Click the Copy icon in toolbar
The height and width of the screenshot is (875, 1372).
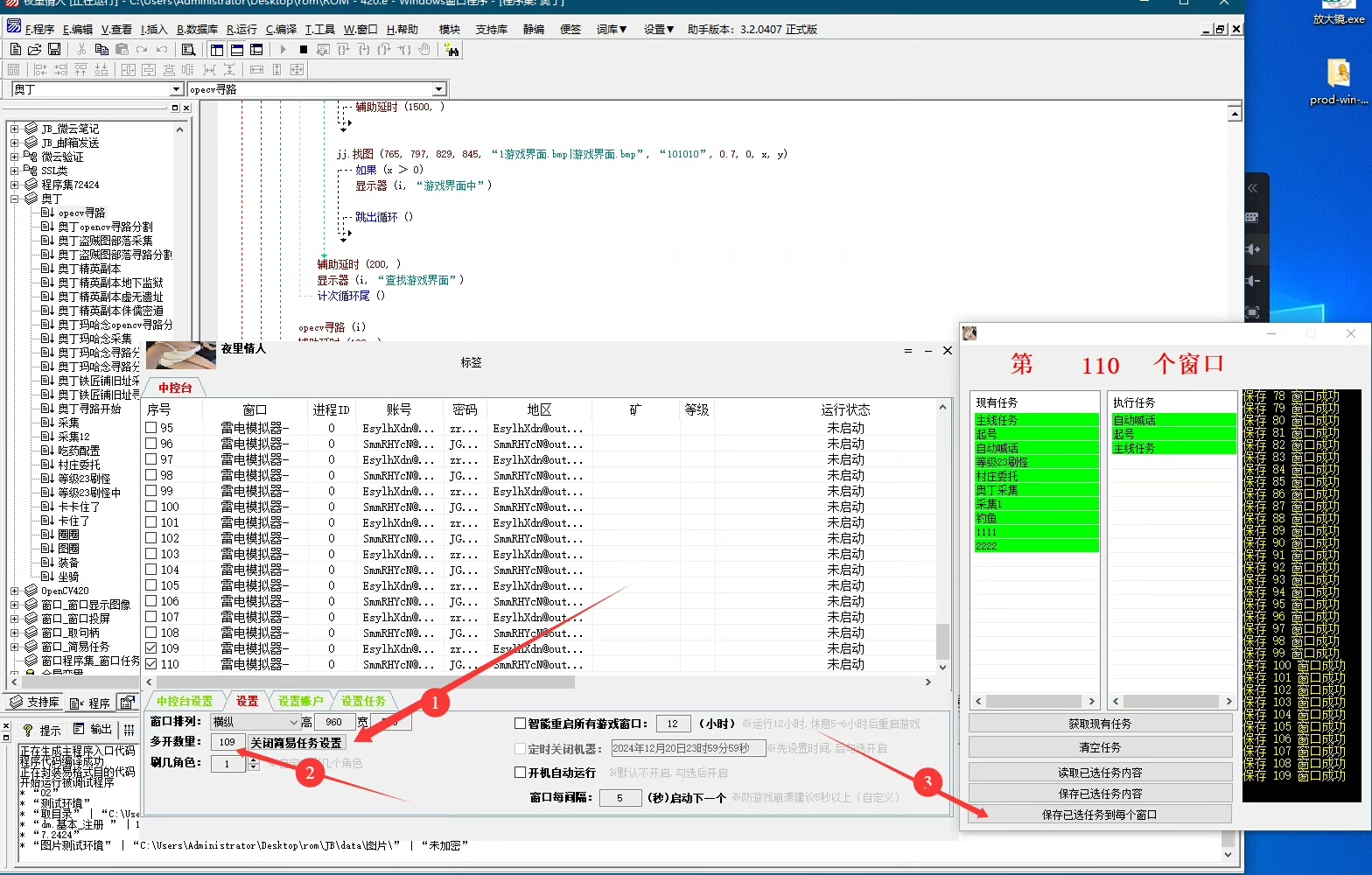pyautogui.click(x=101, y=50)
